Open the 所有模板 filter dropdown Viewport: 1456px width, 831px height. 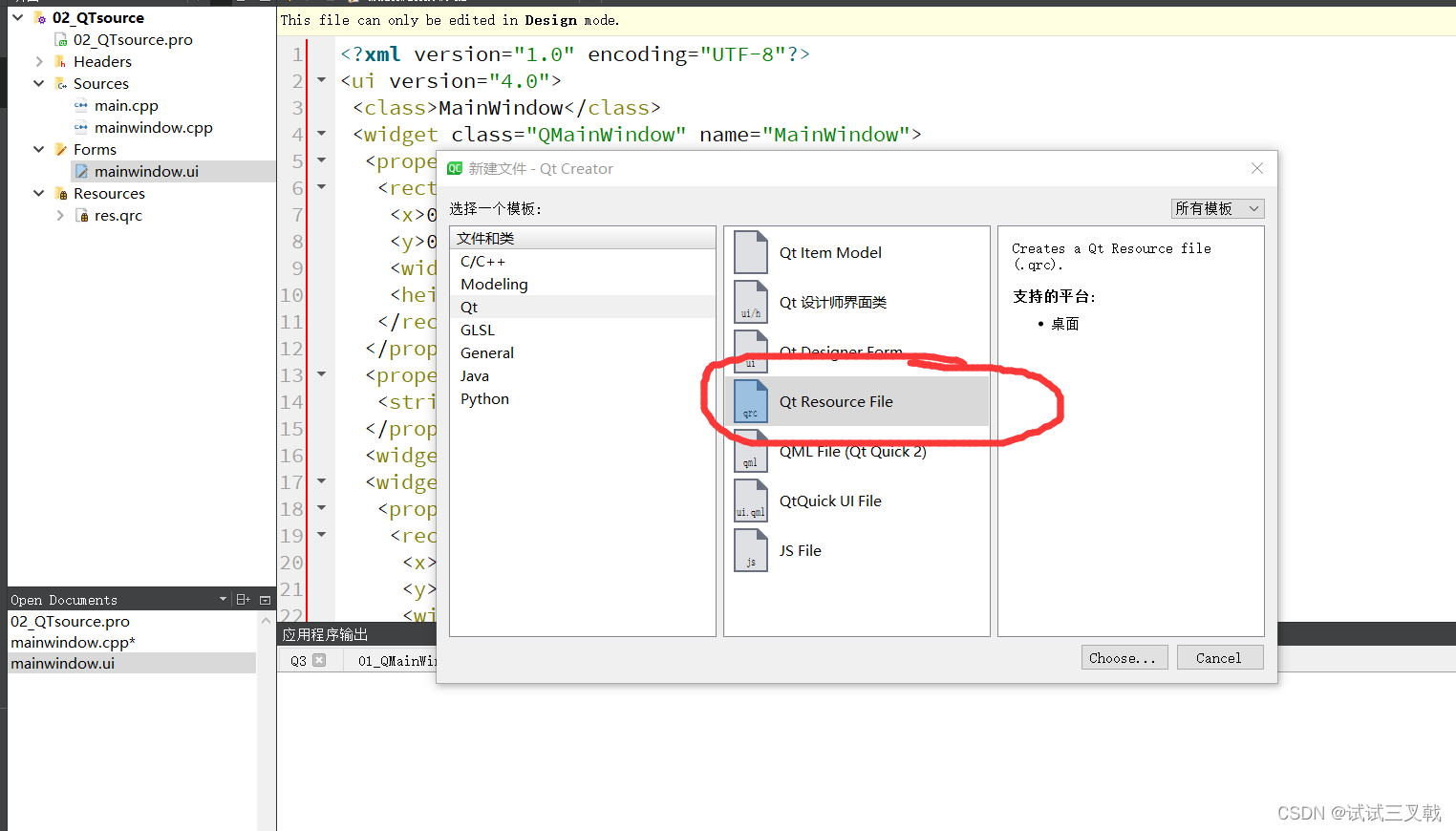(x=1218, y=208)
